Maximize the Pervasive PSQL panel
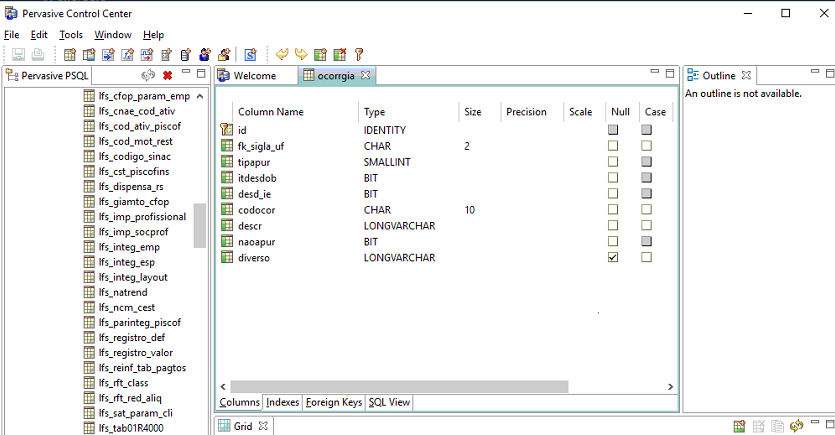This screenshot has width=835, height=435. 201,74
